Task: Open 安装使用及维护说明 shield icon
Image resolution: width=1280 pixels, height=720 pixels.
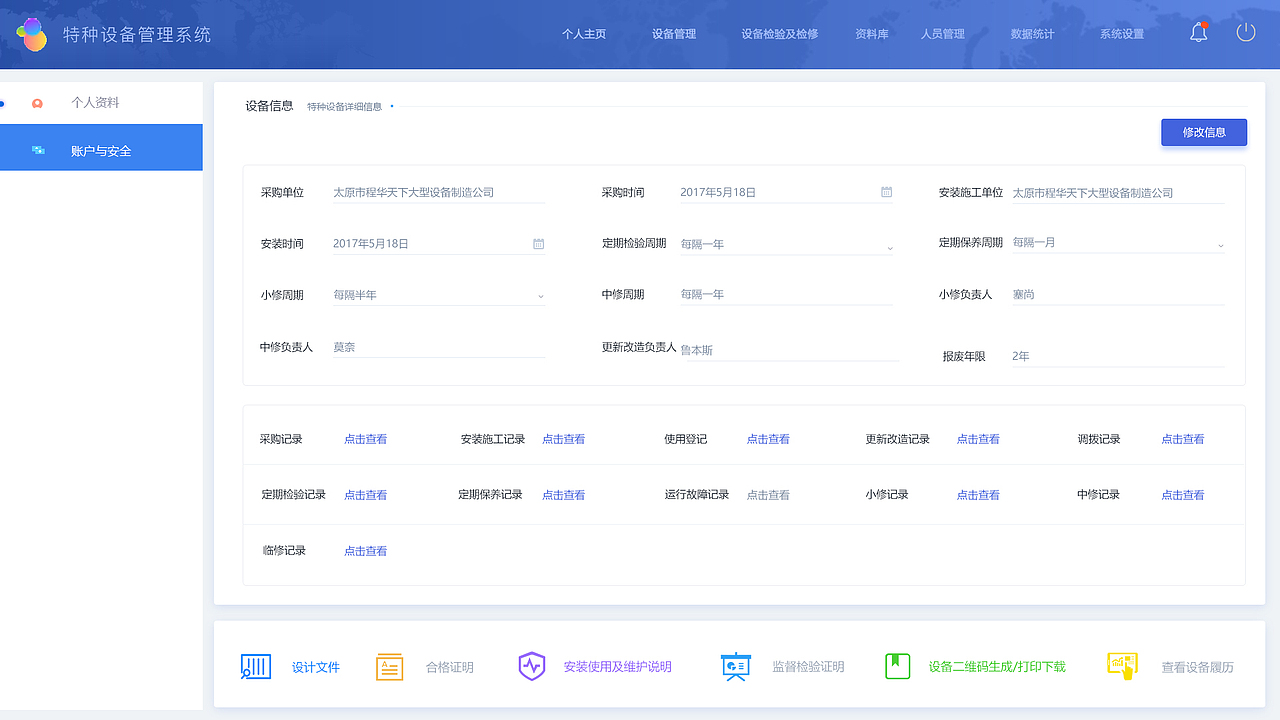Action: 532,666
